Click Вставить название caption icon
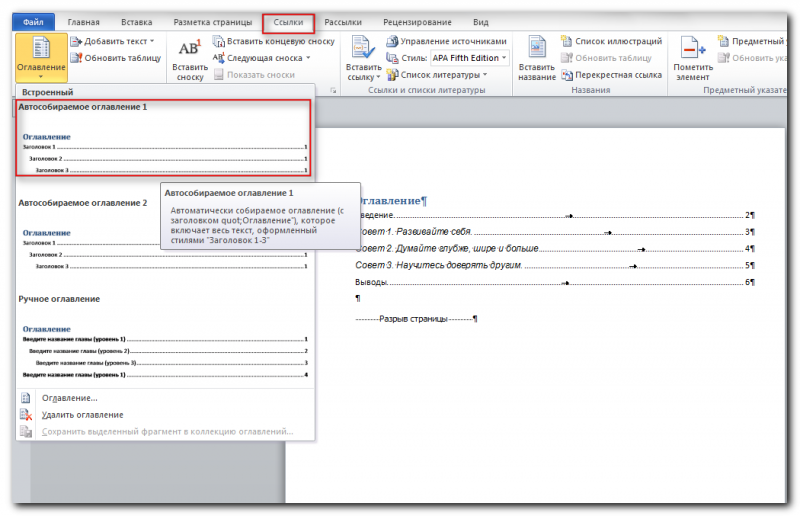Screen dimensions: 800x516 pos(536,48)
